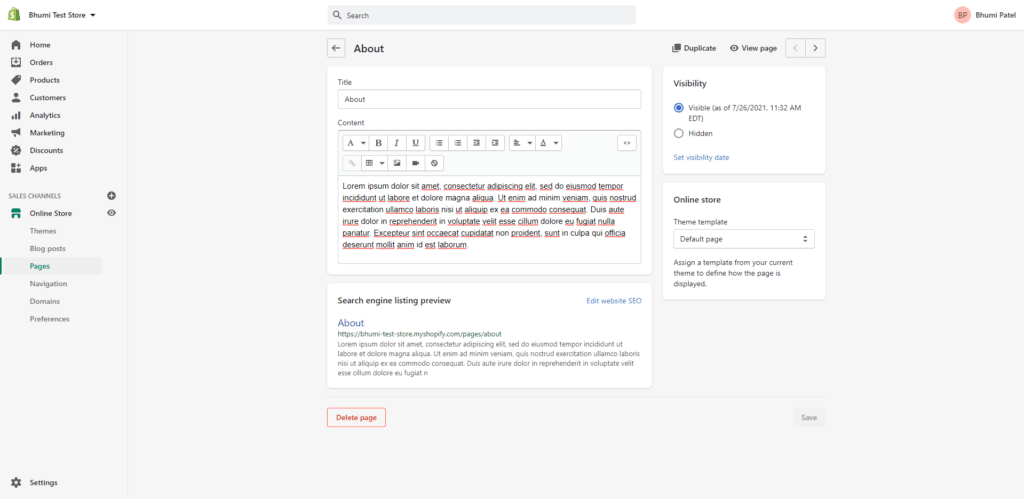Apply italic formatting in content toolbar
Screen dimensions: 1024x499
pos(397,143)
